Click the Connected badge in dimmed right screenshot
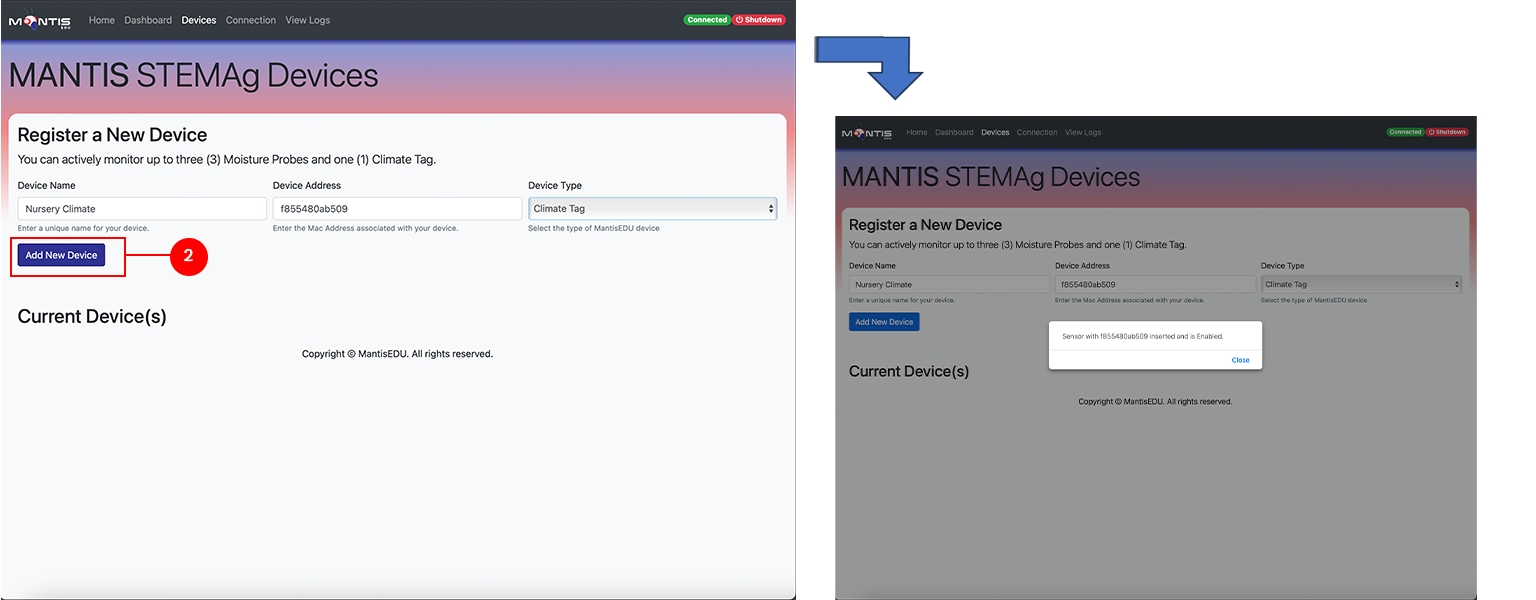1536x600 pixels. (x=1404, y=132)
